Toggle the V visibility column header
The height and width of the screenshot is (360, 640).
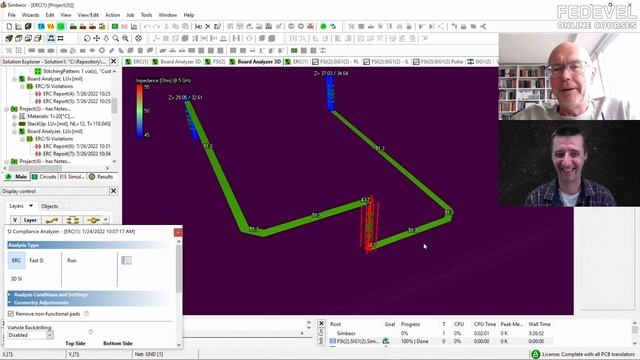coord(15,220)
